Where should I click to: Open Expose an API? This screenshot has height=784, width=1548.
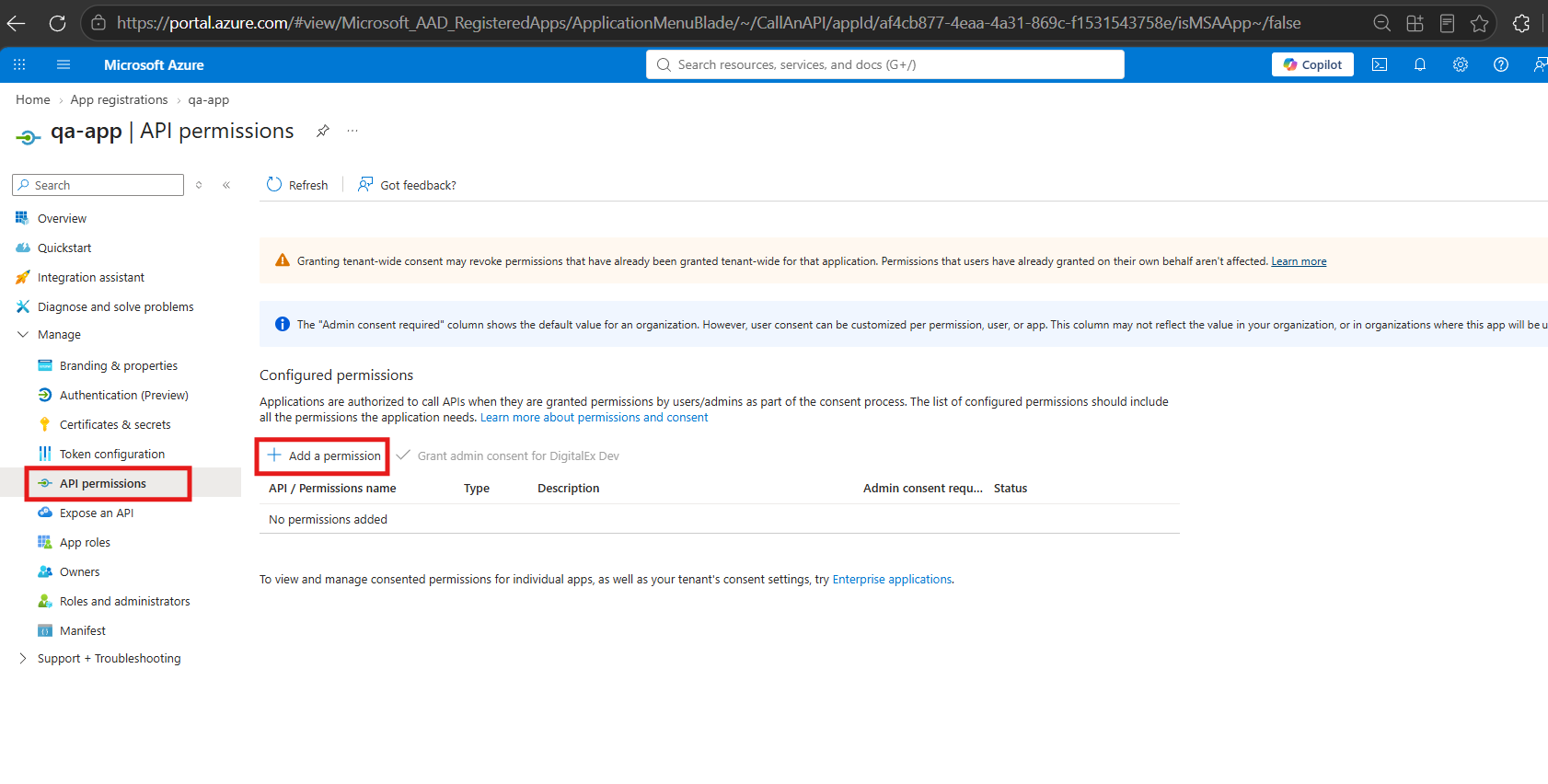(x=97, y=513)
